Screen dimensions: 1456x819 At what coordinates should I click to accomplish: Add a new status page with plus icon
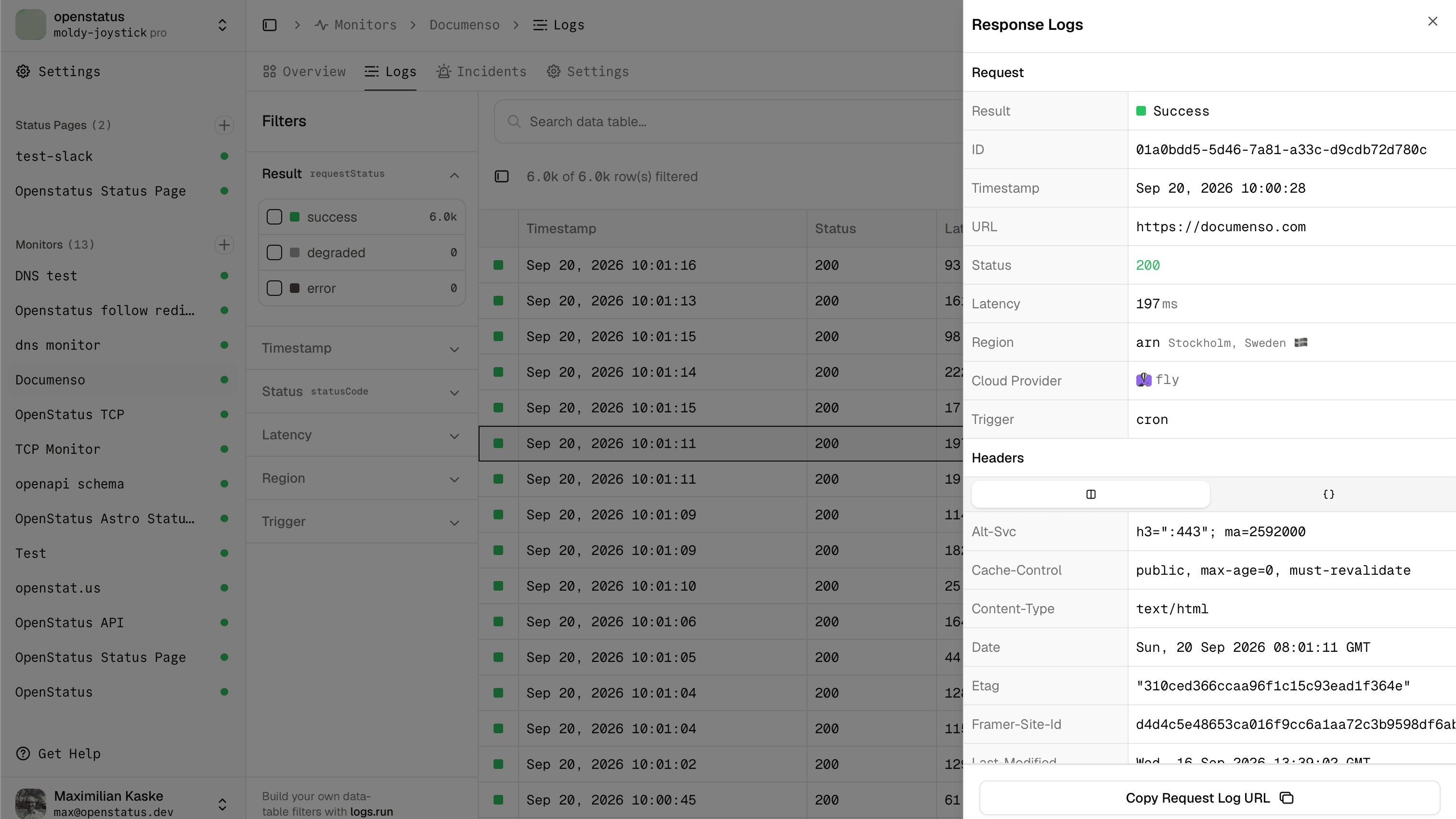tap(224, 125)
